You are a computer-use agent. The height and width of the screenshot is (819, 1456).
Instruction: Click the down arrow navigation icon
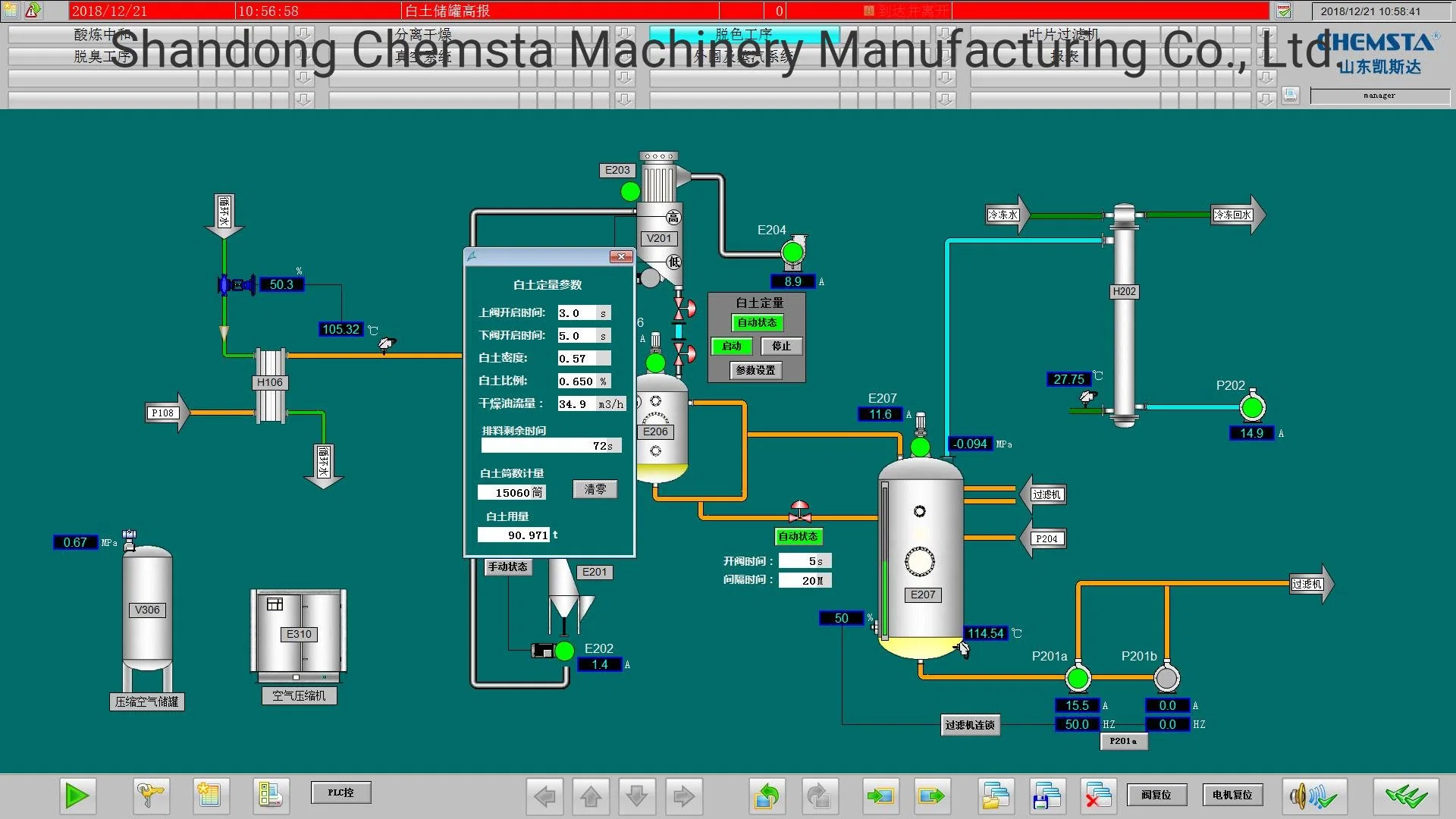click(637, 796)
